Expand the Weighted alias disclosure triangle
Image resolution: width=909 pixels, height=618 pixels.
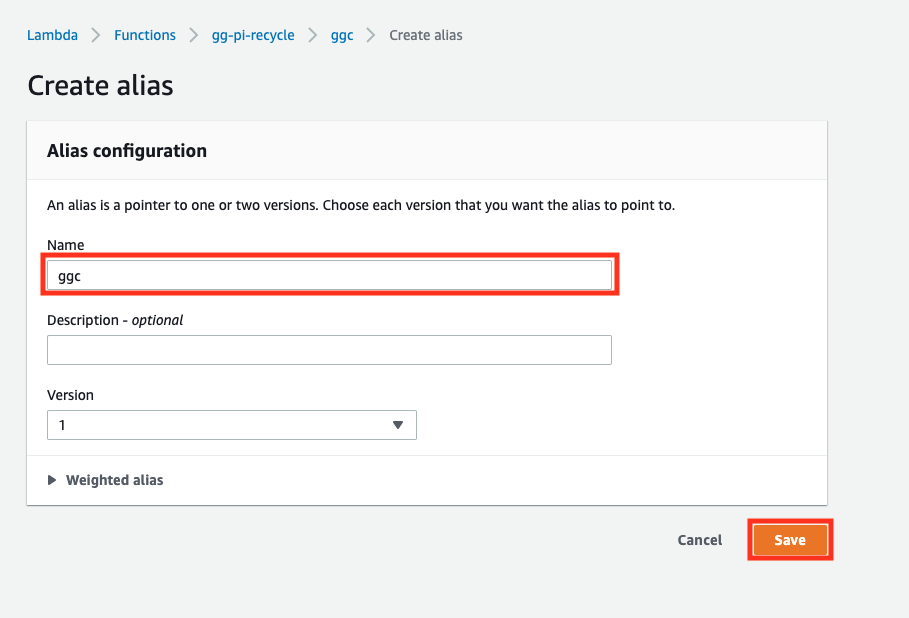(x=52, y=480)
